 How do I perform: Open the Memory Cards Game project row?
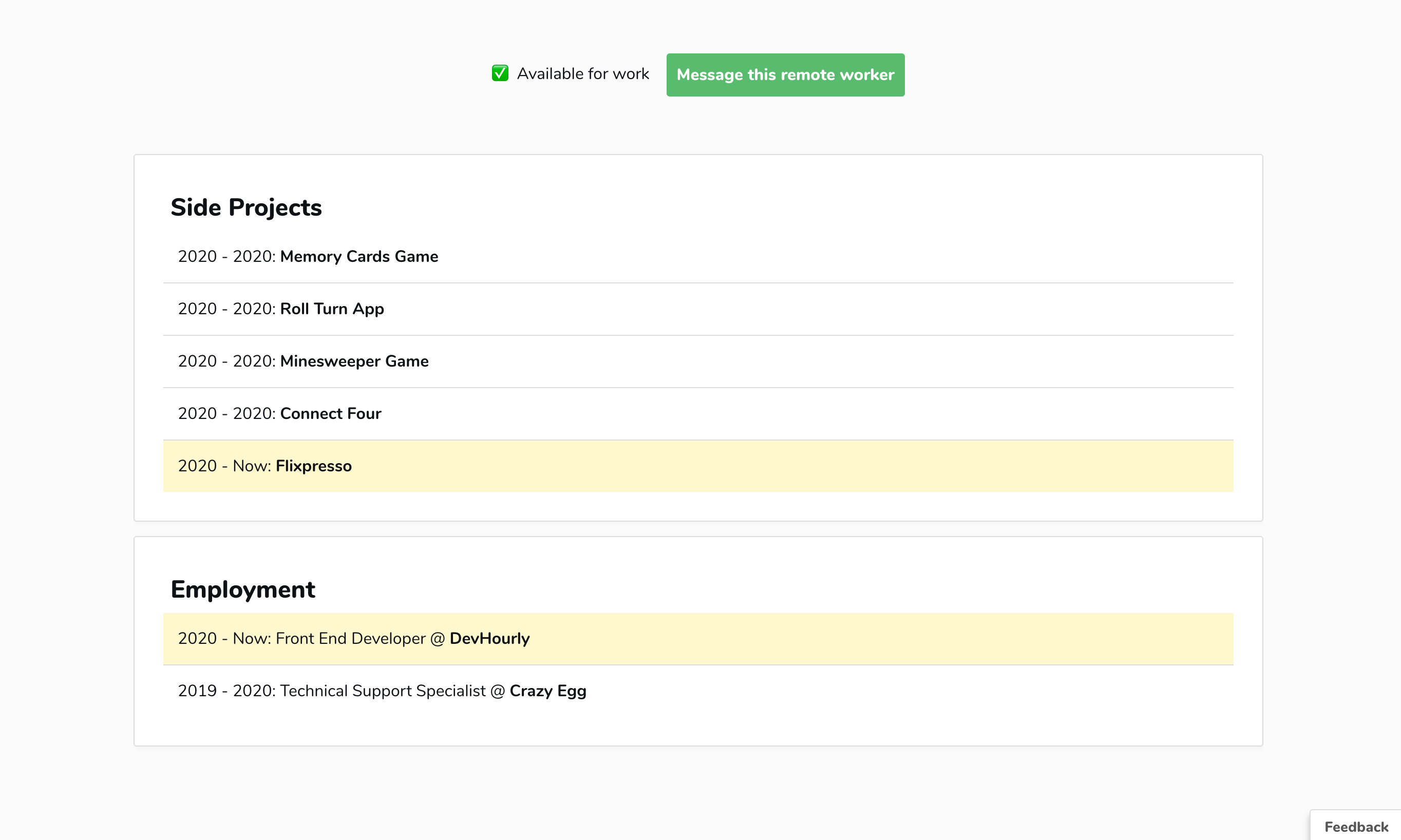[697, 257]
